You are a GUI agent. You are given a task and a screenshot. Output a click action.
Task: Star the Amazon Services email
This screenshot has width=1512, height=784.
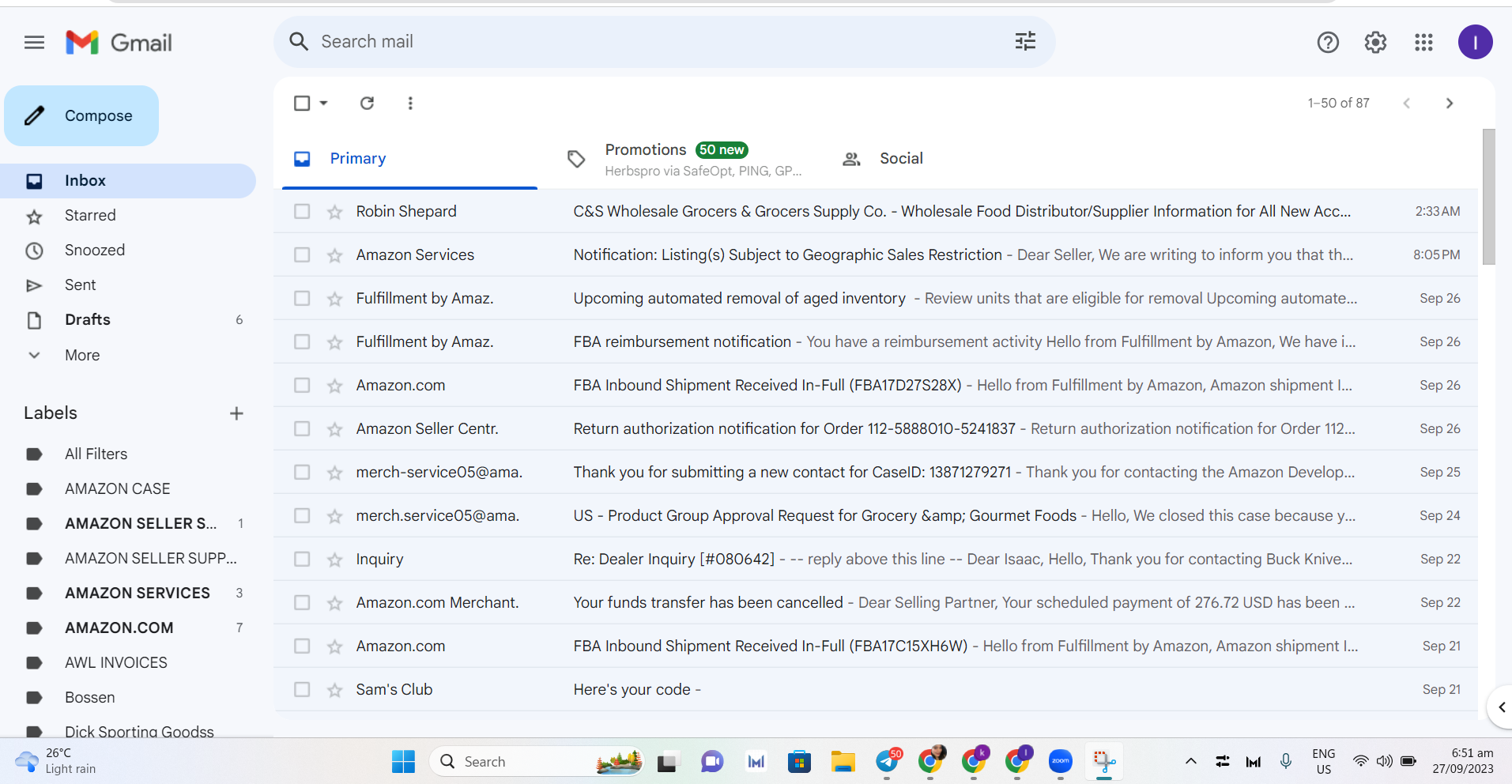335,255
